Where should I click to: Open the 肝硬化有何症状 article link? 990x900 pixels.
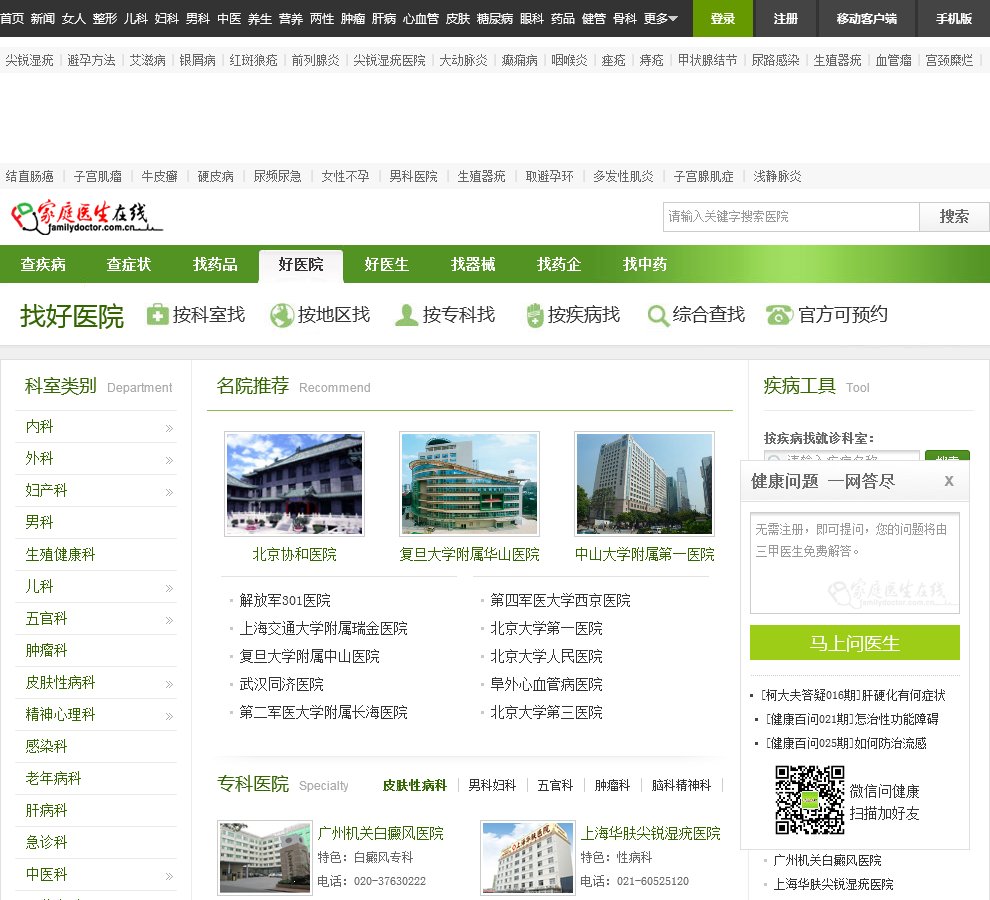click(852, 695)
